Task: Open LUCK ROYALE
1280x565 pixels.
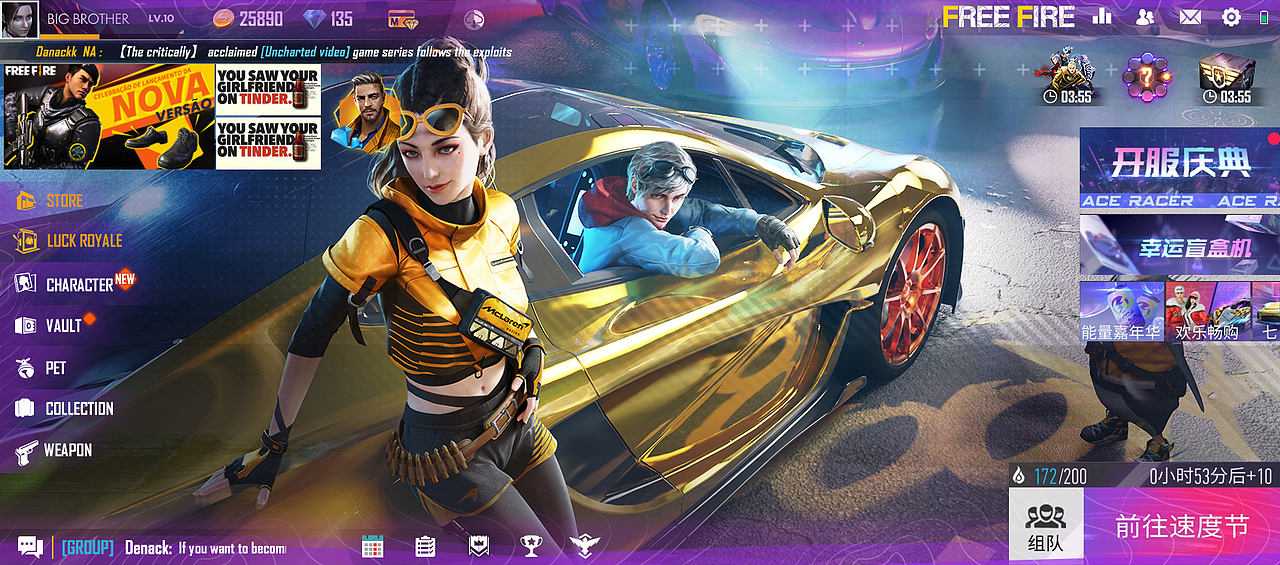Action: pyautogui.click(x=68, y=241)
